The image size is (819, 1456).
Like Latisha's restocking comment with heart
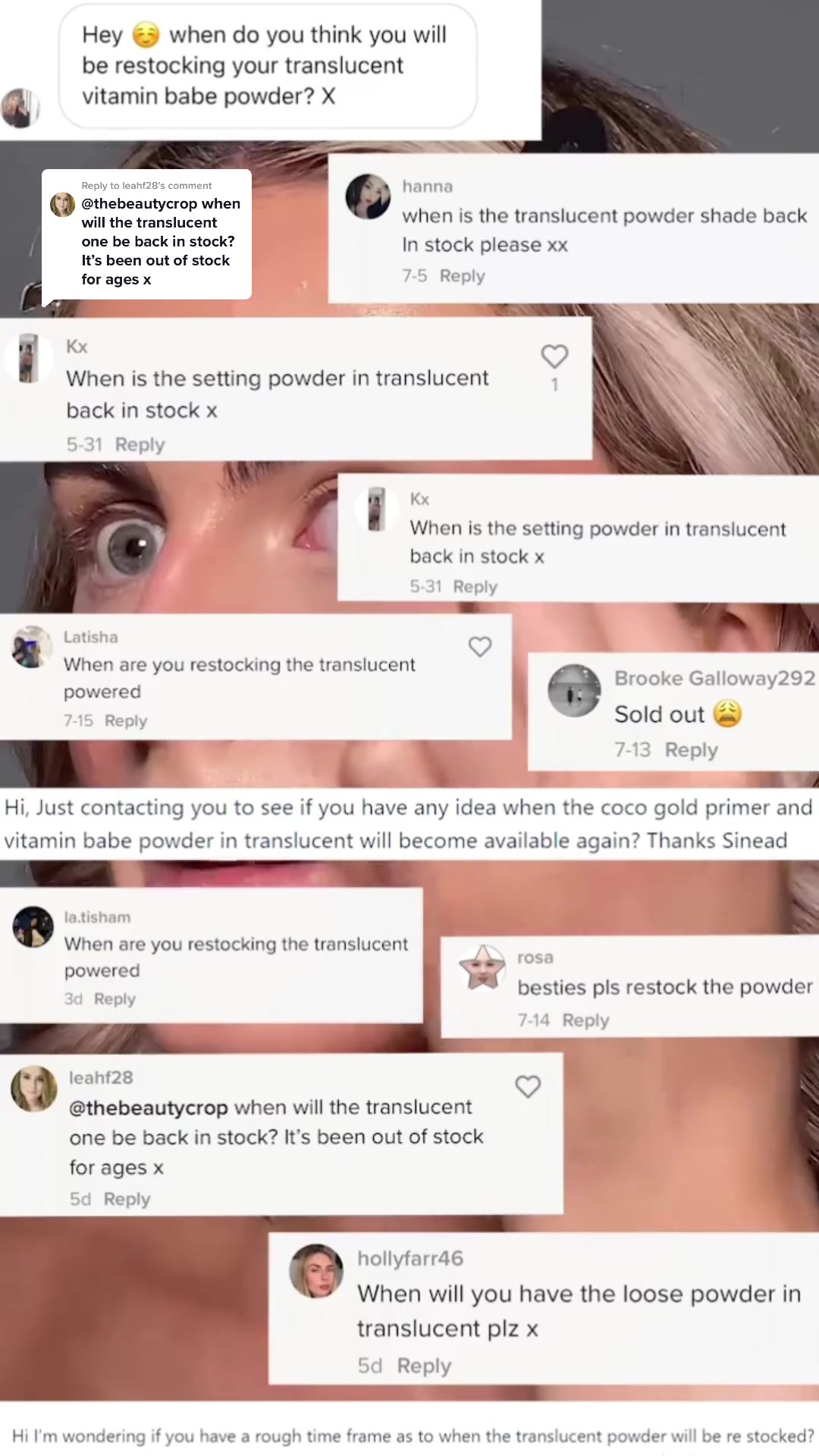tap(480, 647)
